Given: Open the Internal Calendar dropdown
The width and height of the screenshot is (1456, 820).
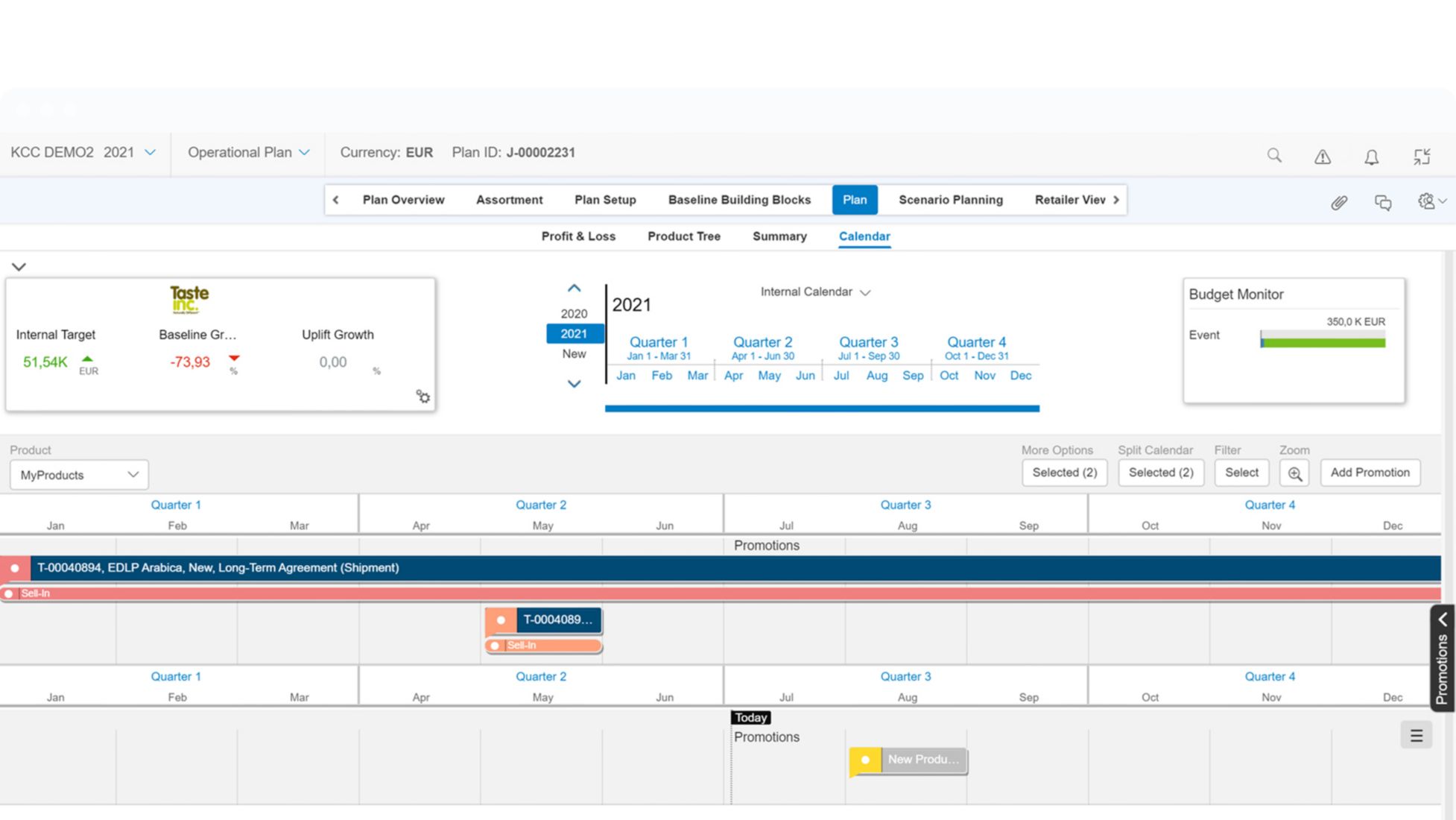Looking at the screenshot, I should pyautogui.click(x=815, y=292).
